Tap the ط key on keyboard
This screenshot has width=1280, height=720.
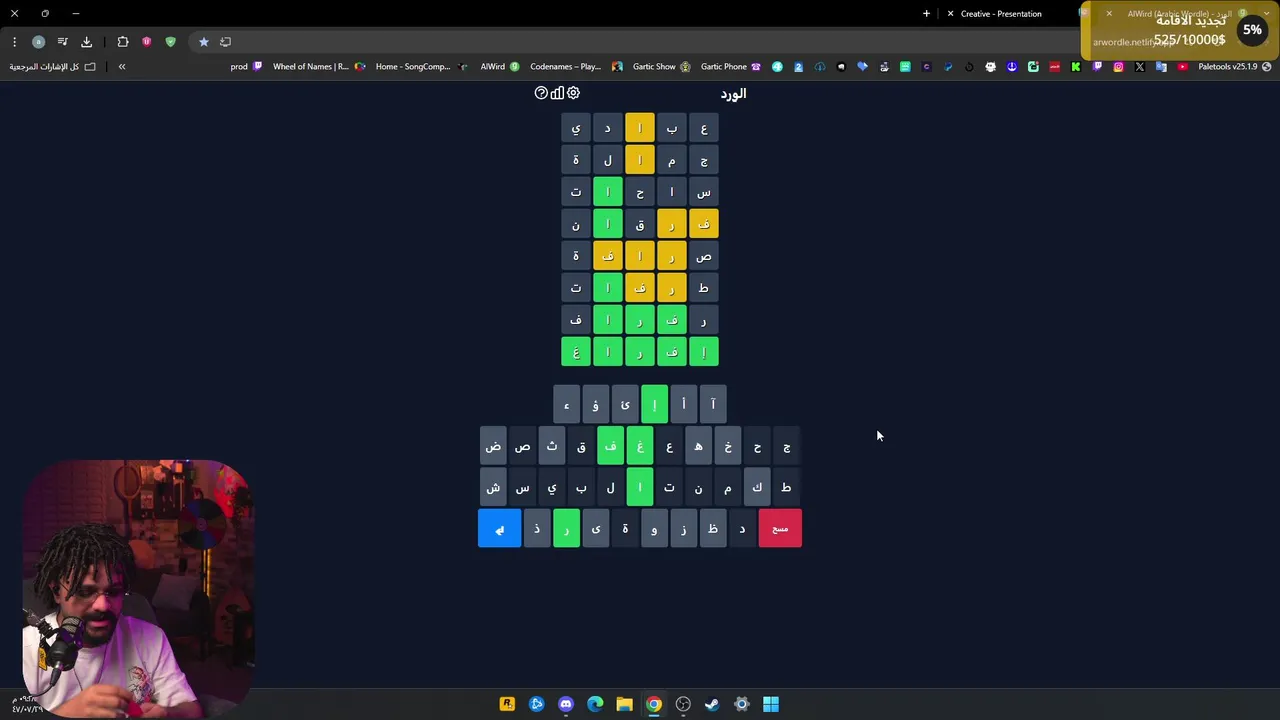[x=786, y=487]
